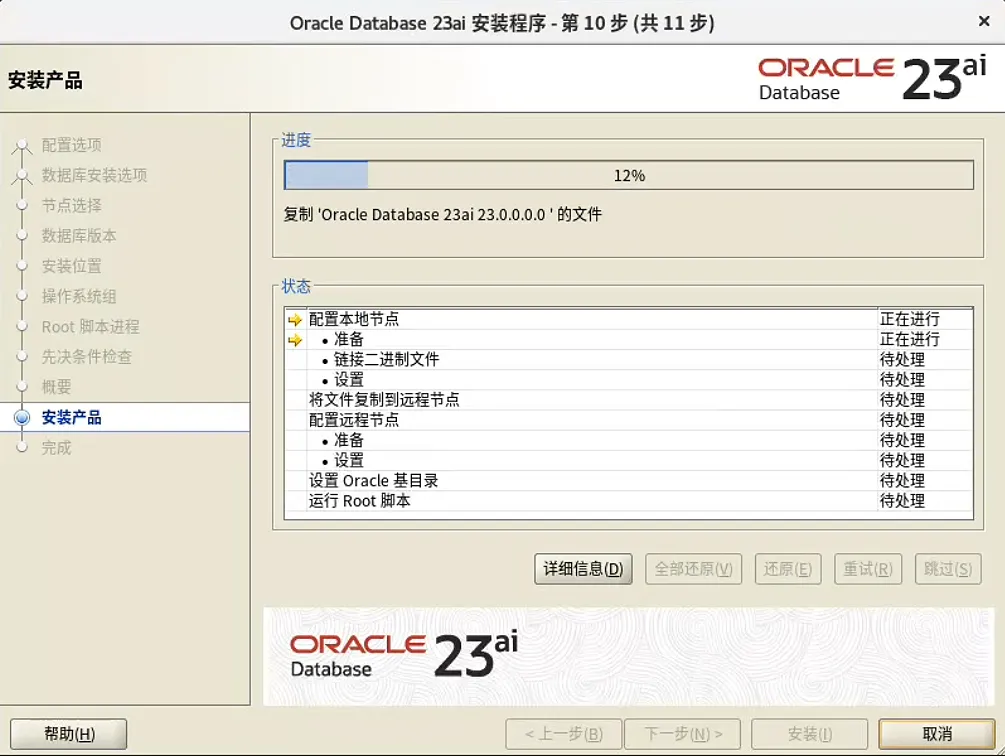Click the circle marker beside 概要 step
This screenshot has height=756, width=1005.
pyautogui.click(x=20, y=387)
